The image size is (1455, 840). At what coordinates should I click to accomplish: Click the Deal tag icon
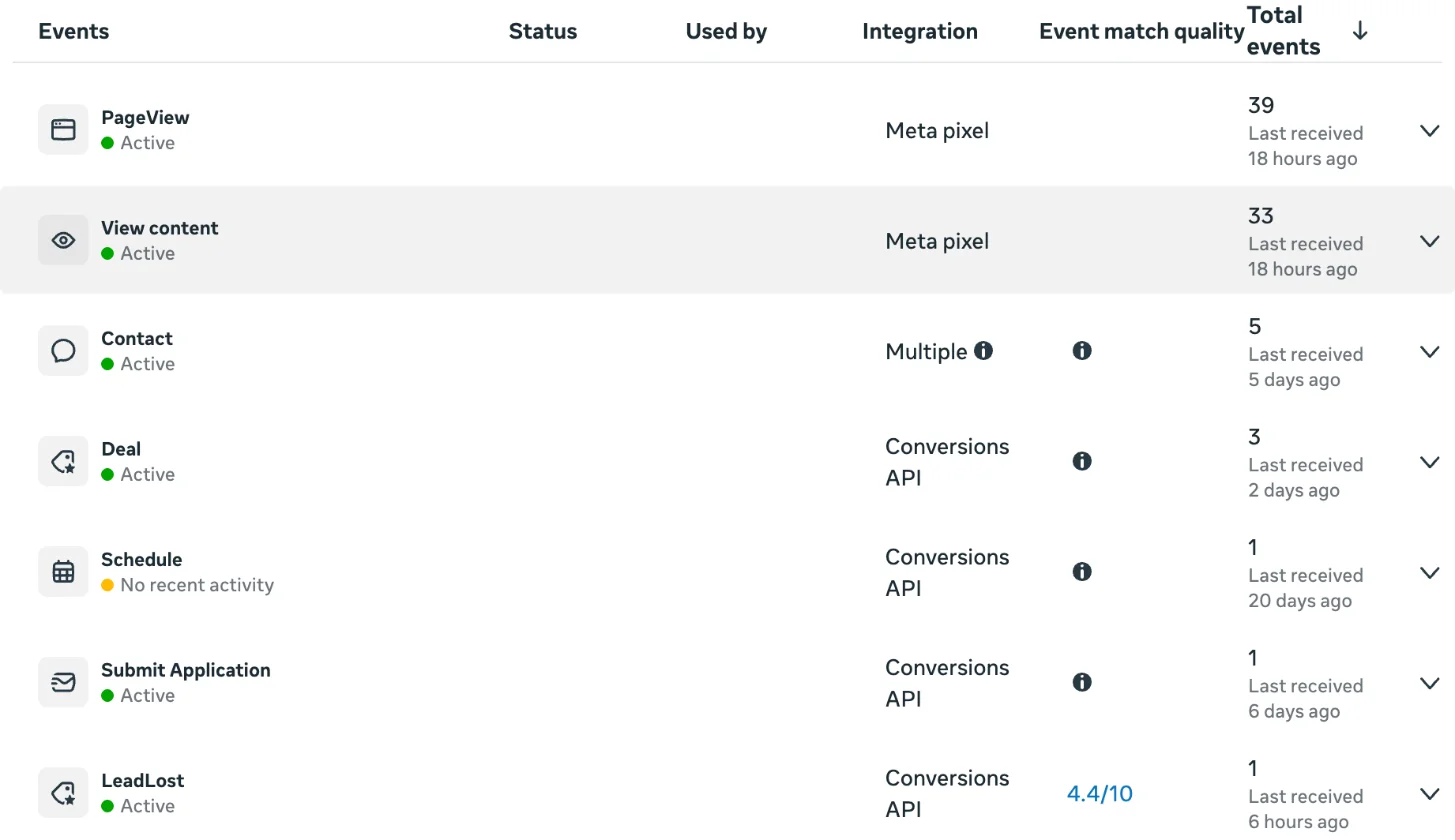pos(63,461)
